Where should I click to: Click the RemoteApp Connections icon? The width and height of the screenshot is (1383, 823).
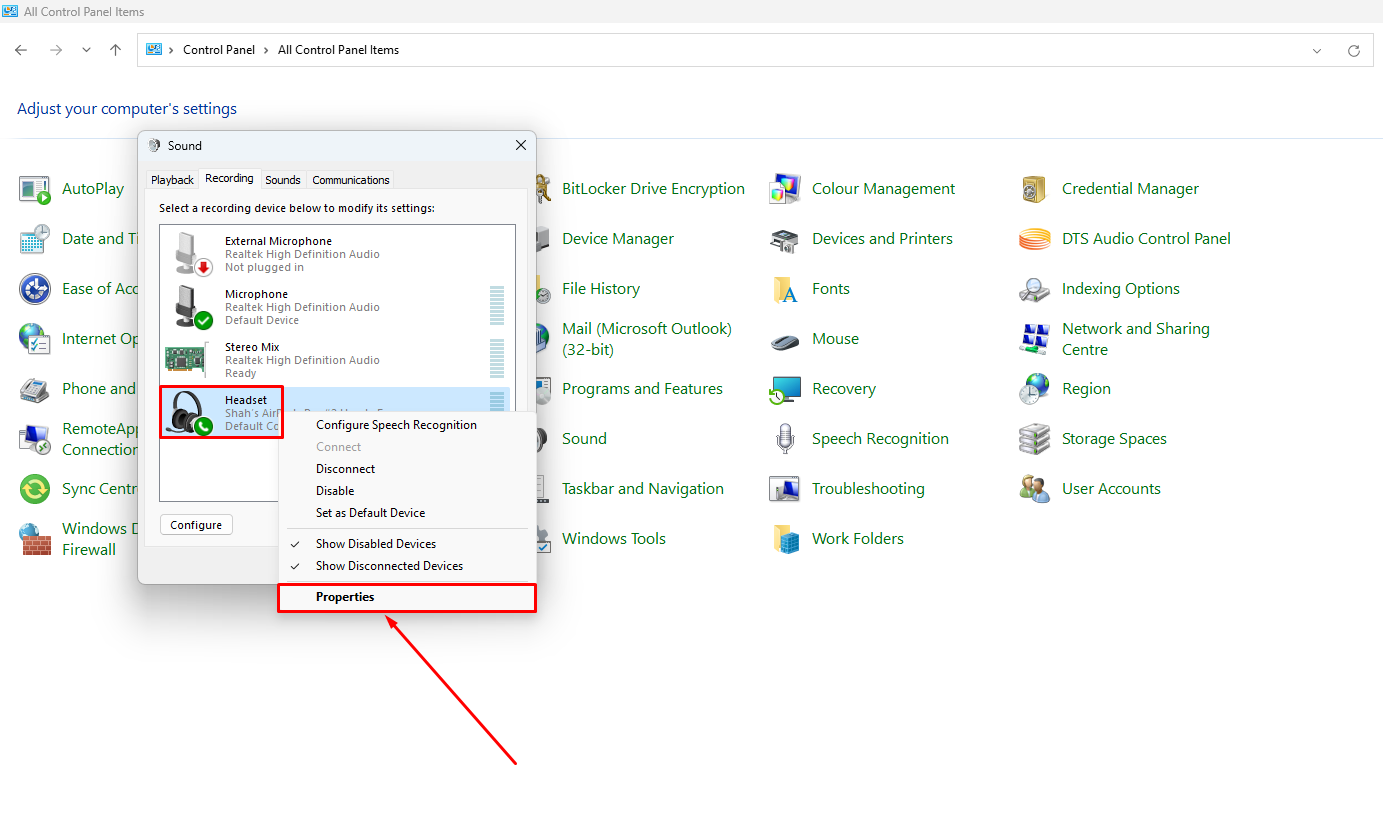click(35, 439)
